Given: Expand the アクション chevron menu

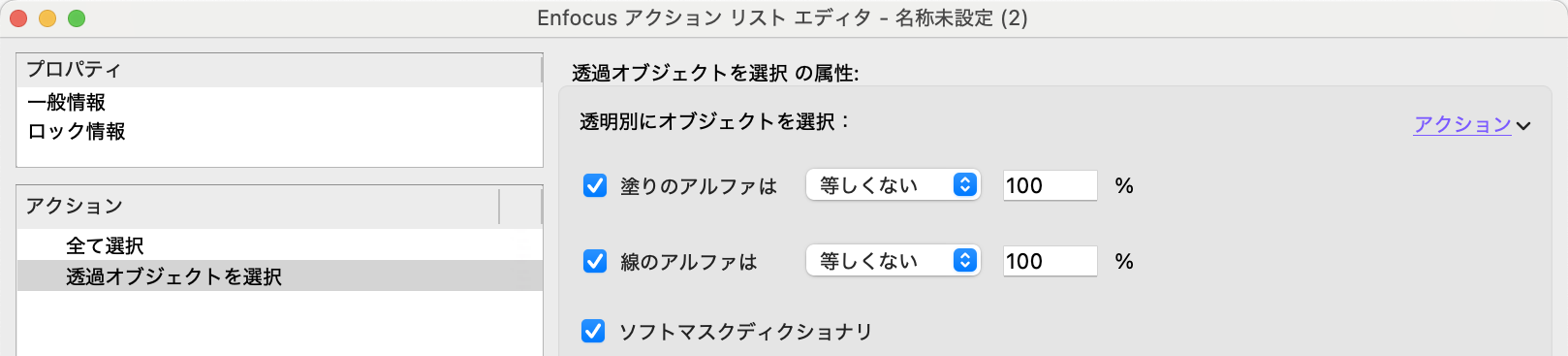Looking at the screenshot, I should pyautogui.click(x=1523, y=126).
